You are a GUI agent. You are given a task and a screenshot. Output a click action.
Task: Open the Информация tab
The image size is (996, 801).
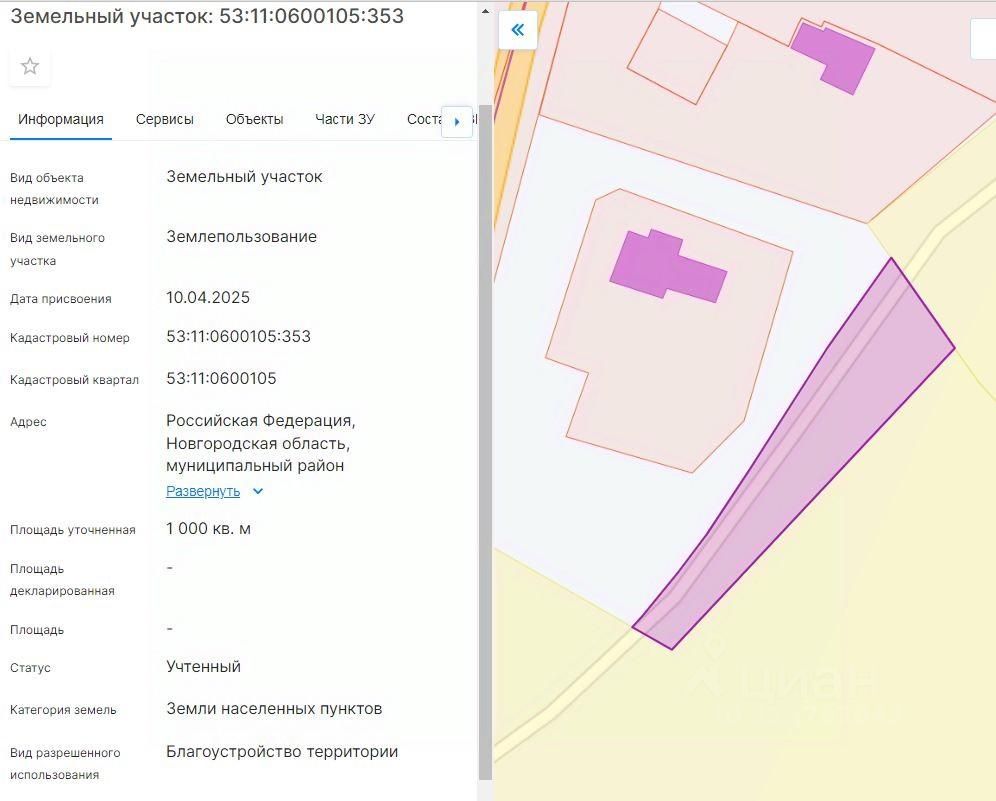tap(61, 119)
